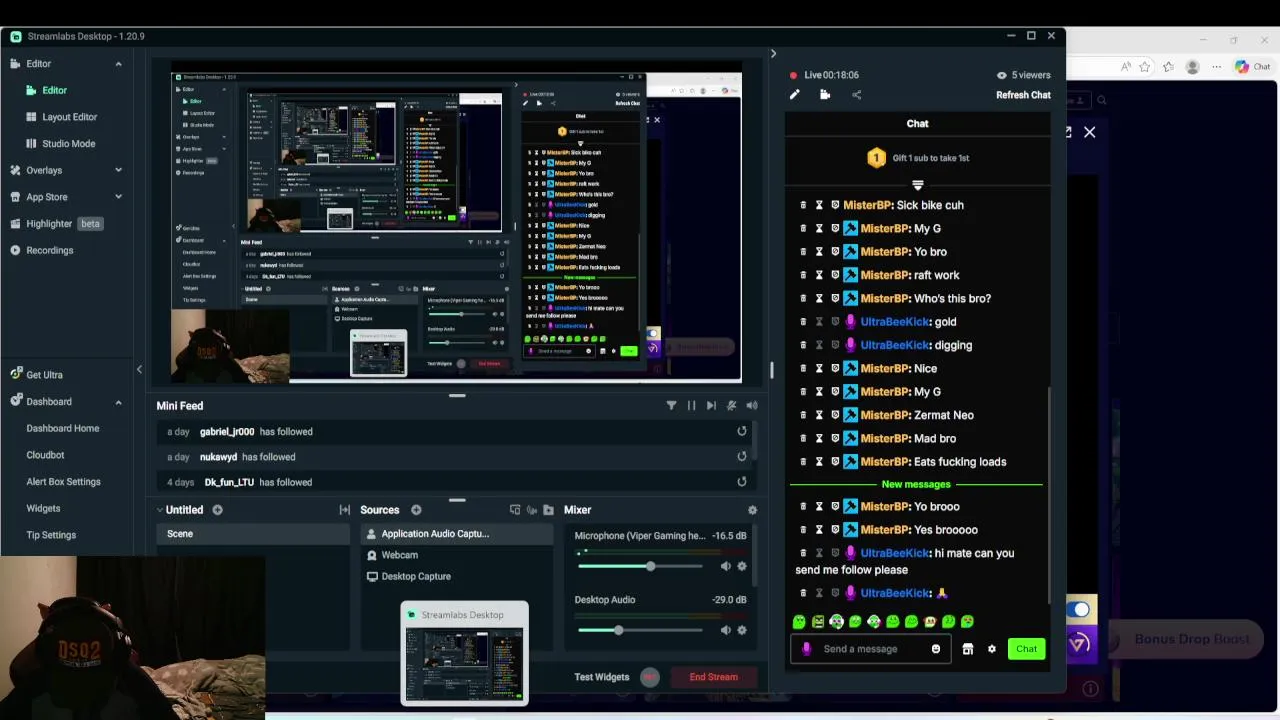The height and width of the screenshot is (720, 1280).
Task: Collapse the chat panel with the chevron
Action: (772, 54)
